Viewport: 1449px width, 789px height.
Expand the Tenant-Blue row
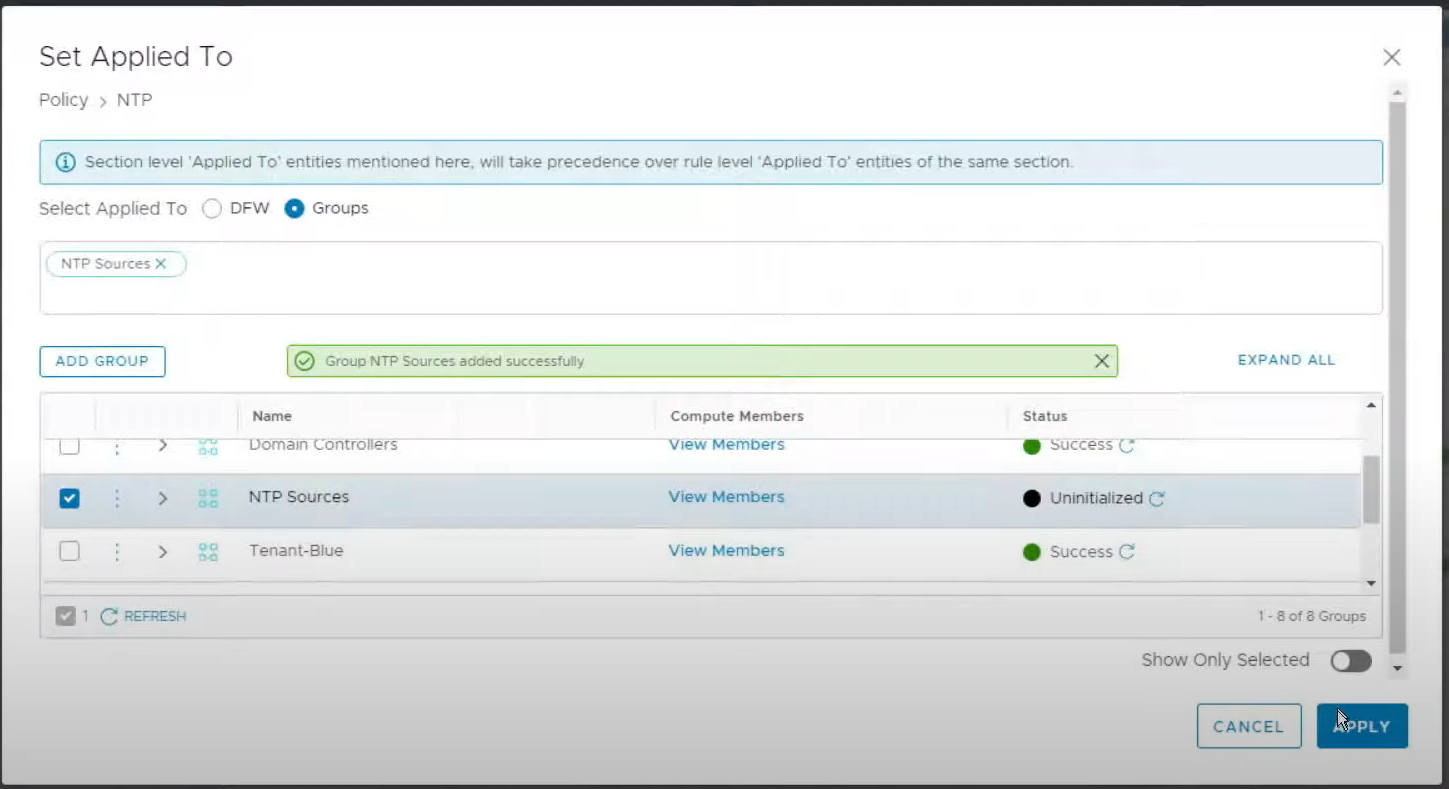tap(163, 552)
